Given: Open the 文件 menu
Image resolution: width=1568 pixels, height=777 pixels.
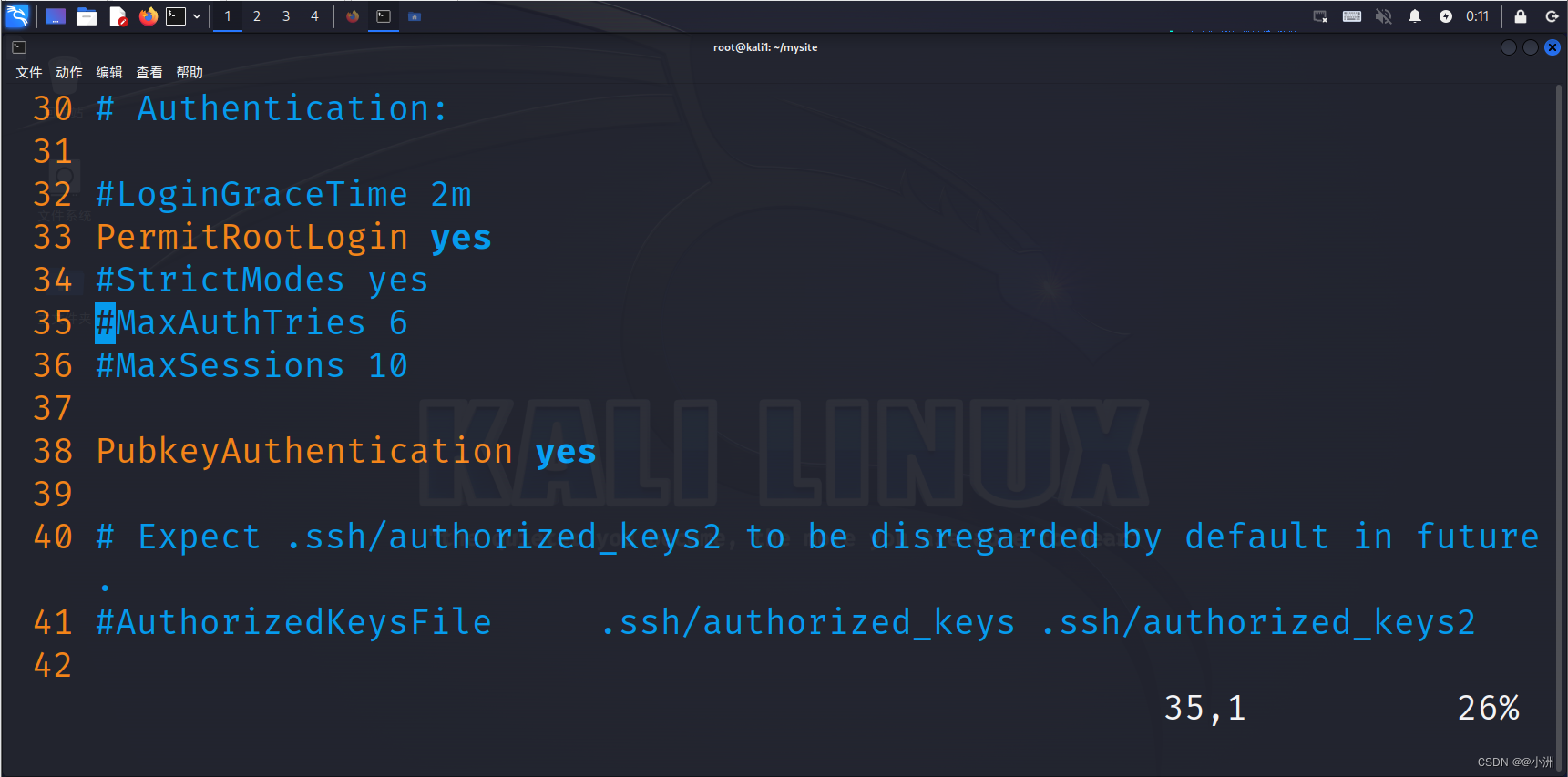Looking at the screenshot, I should pyautogui.click(x=28, y=72).
